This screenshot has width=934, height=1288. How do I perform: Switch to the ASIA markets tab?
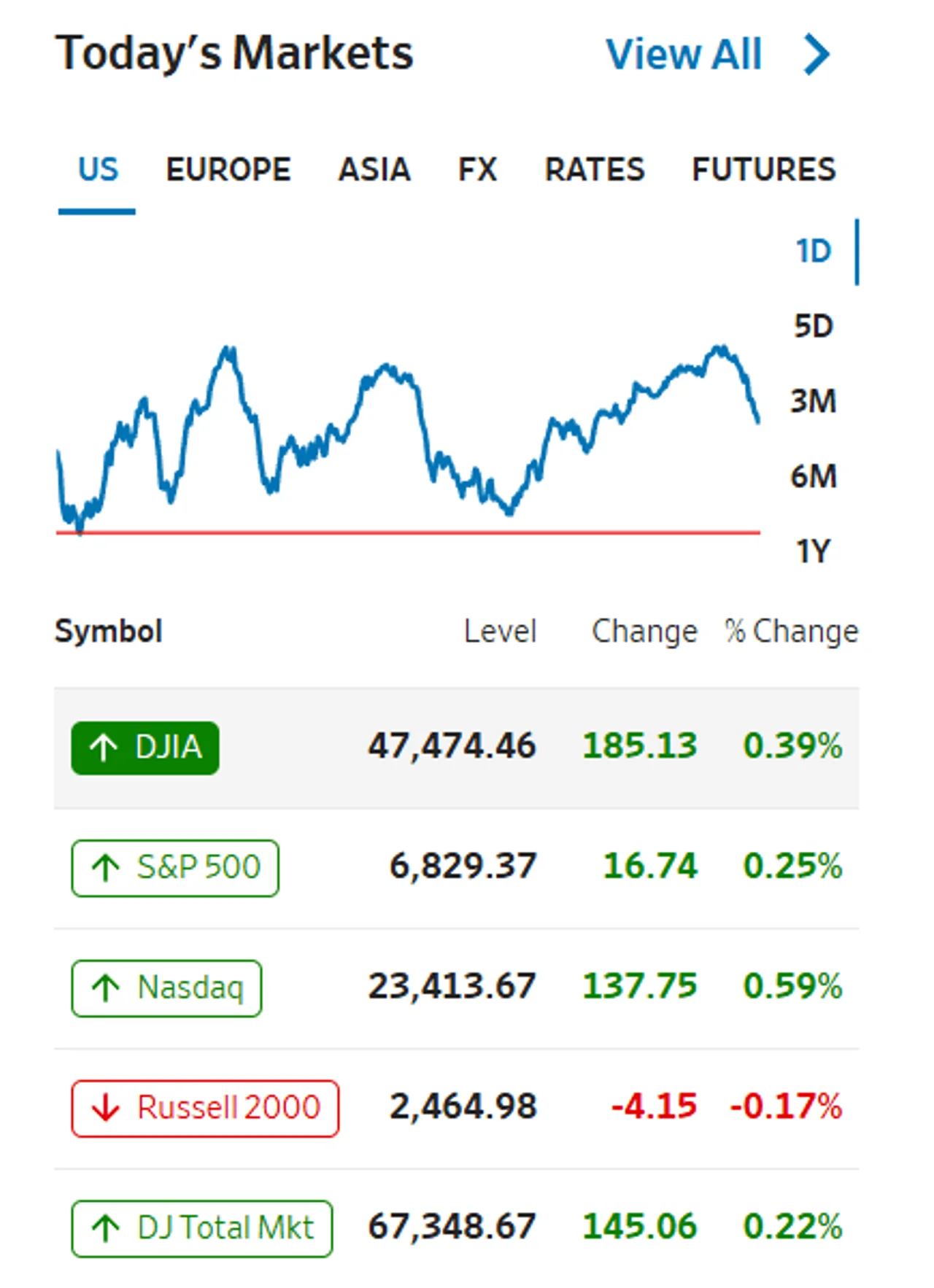click(x=374, y=170)
